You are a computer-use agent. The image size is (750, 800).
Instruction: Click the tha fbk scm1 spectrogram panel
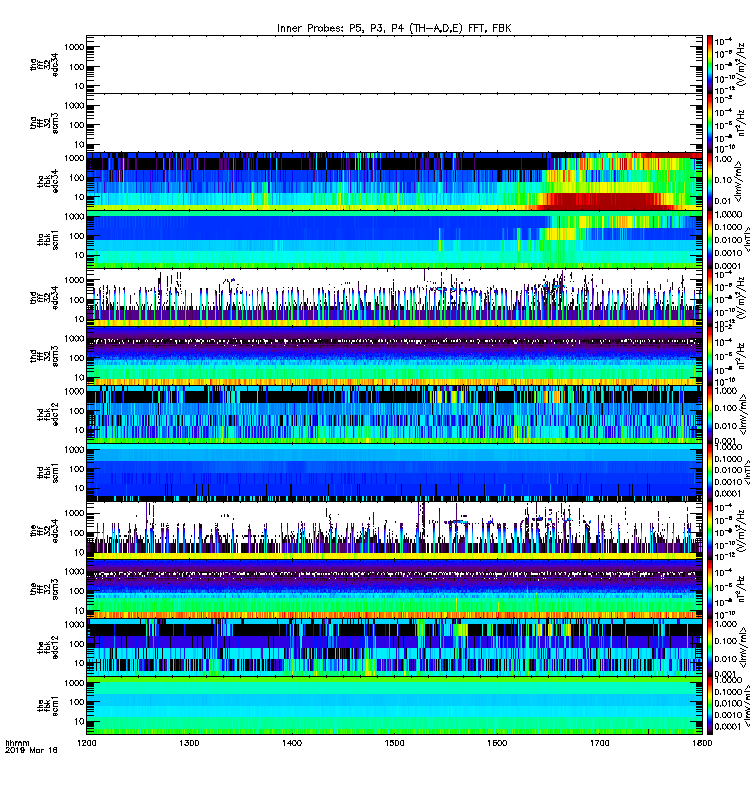(x=394, y=239)
